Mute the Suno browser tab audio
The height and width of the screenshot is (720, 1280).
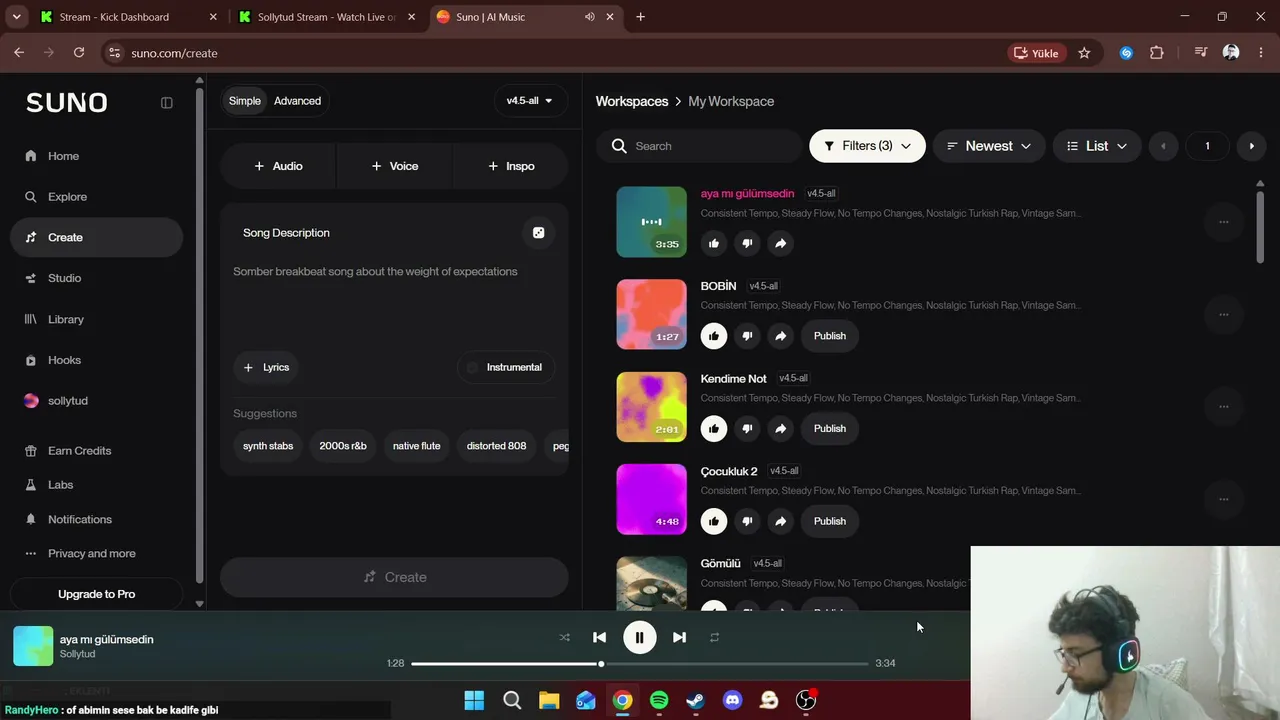click(589, 17)
